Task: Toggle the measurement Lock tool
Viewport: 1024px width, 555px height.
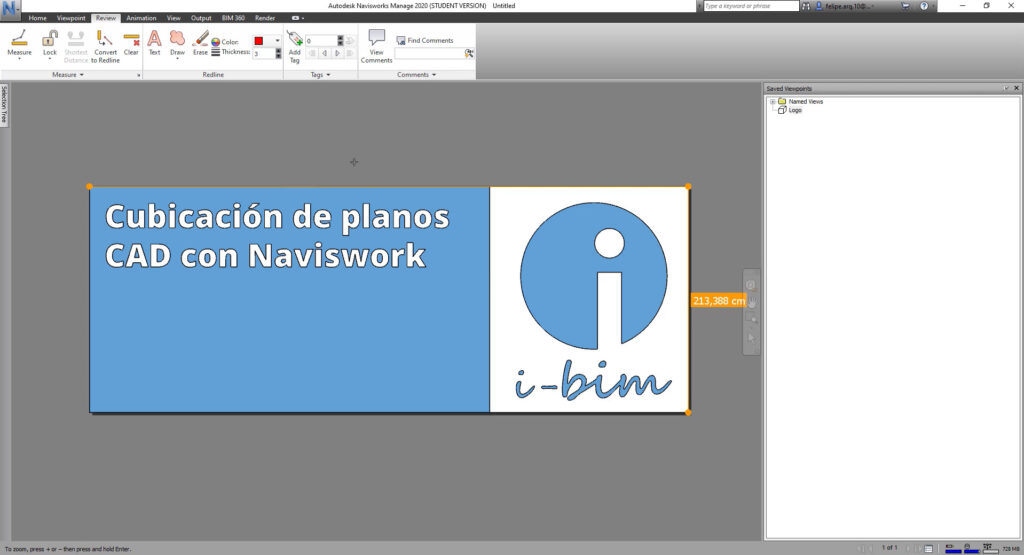Action: click(50, 44)
